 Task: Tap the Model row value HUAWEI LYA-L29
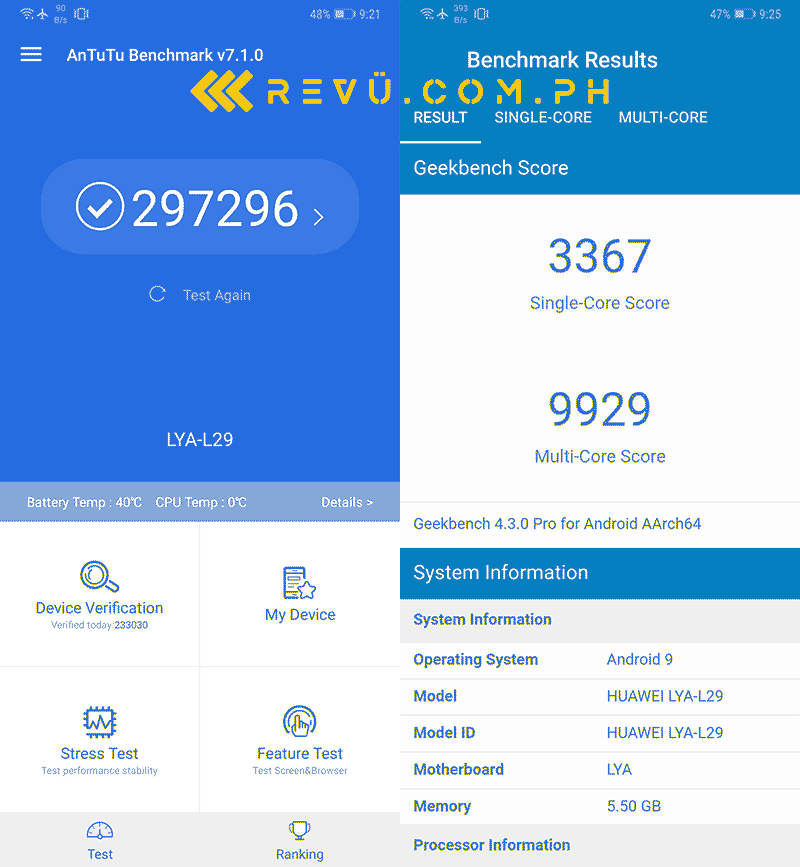665,696
